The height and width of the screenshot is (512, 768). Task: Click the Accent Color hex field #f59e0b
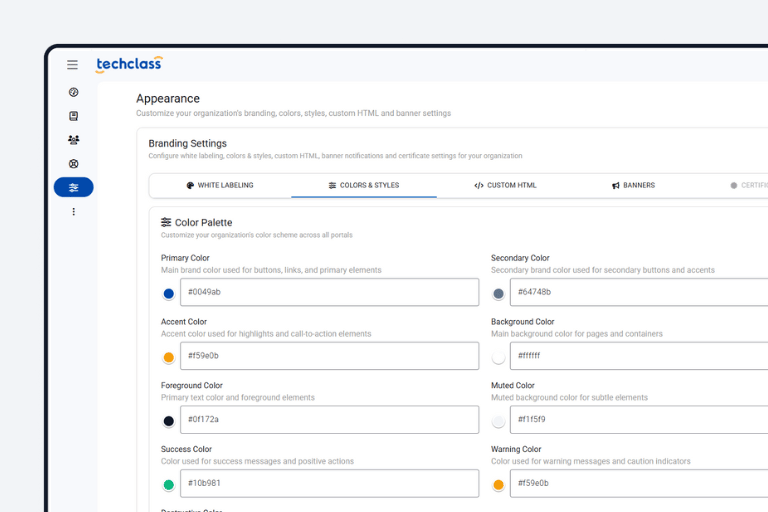(x=330, y=356)
